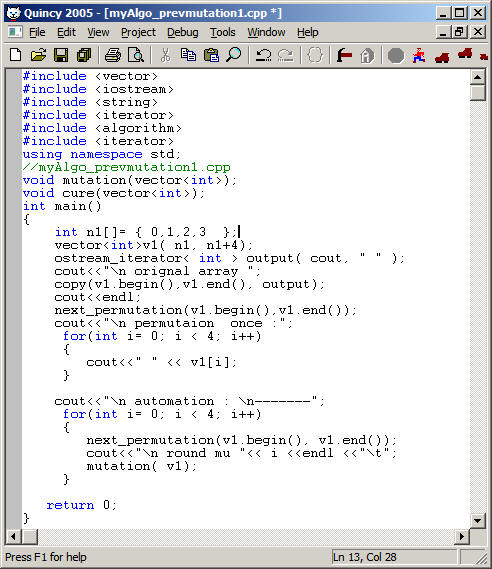The height and width of the screenshot is (569, 492).
Task: Undo last edit with the undo arrow
Action: tap(263, 55)
